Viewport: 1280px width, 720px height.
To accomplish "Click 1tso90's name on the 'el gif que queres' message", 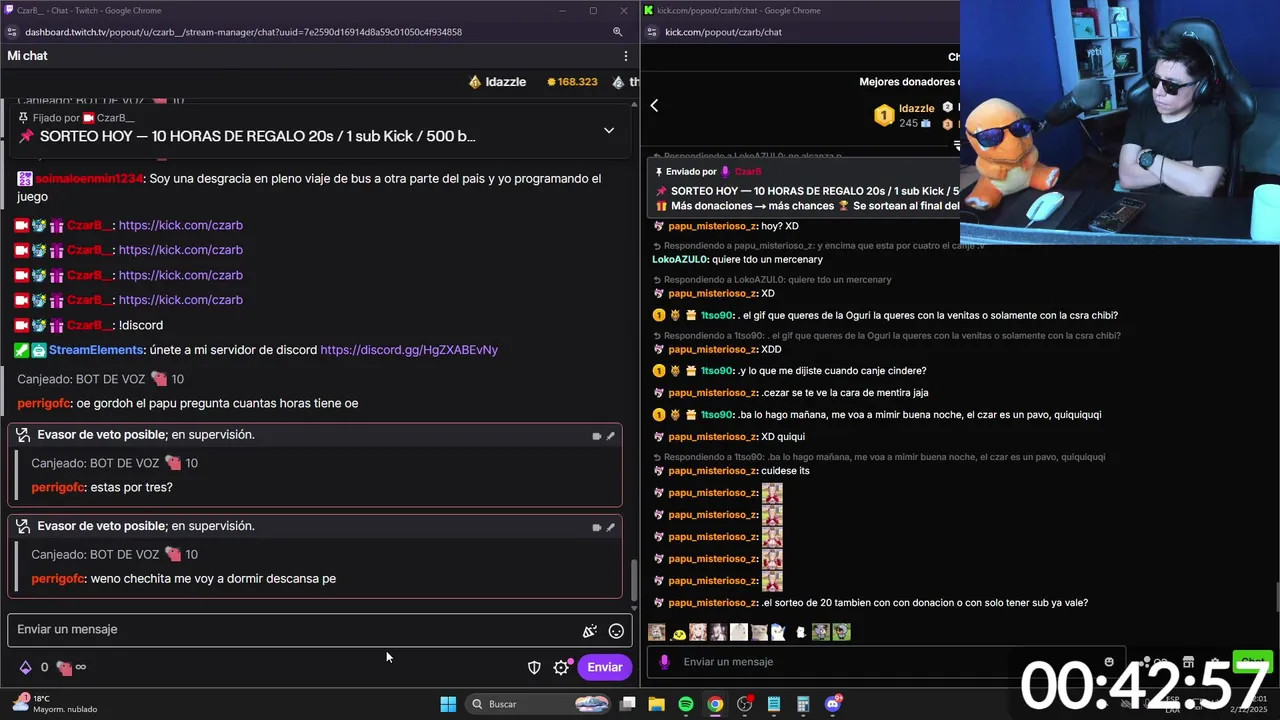I will pyautogui.click(x=718, y=316).
